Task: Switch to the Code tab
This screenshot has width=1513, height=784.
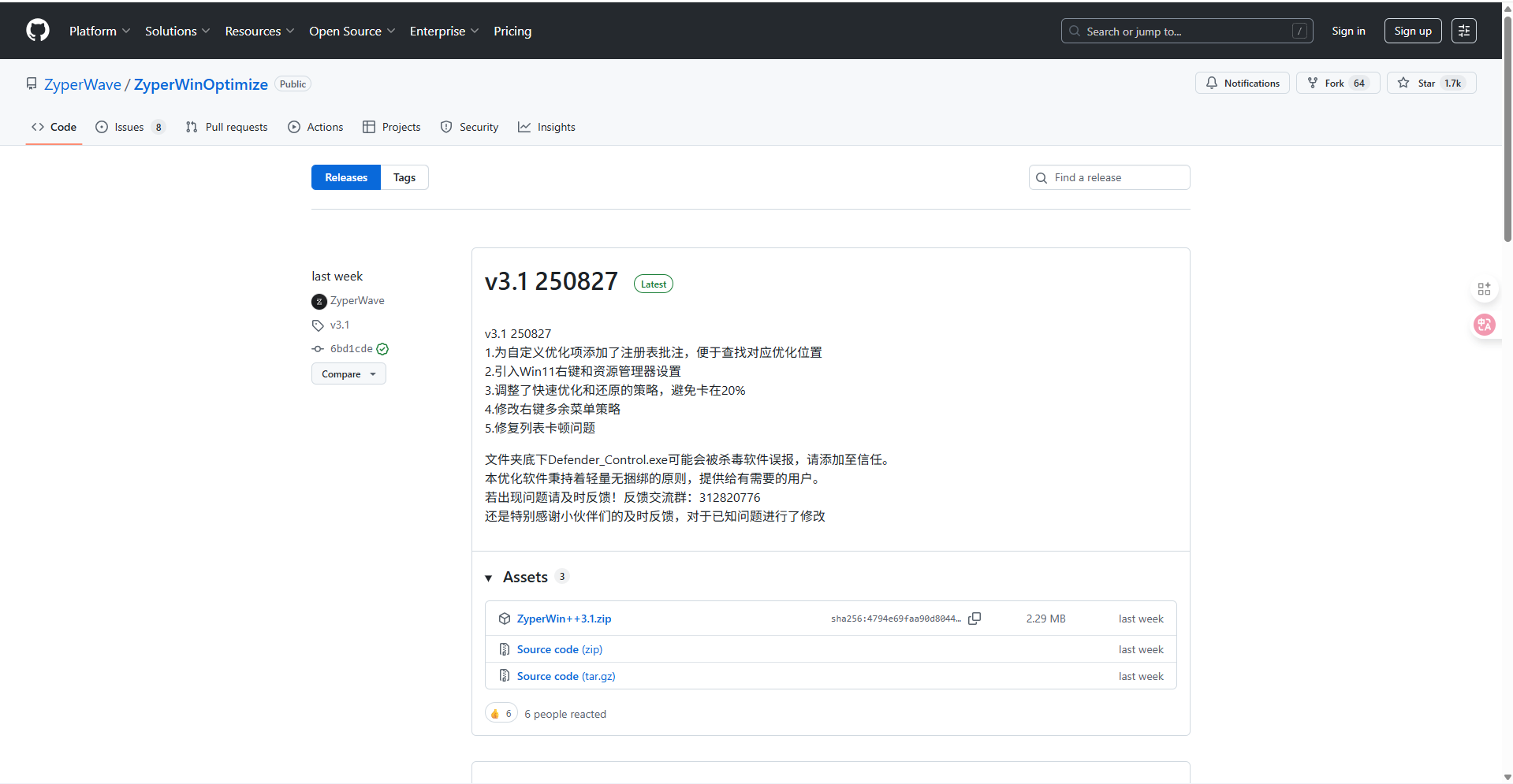Action: [54, 127]
